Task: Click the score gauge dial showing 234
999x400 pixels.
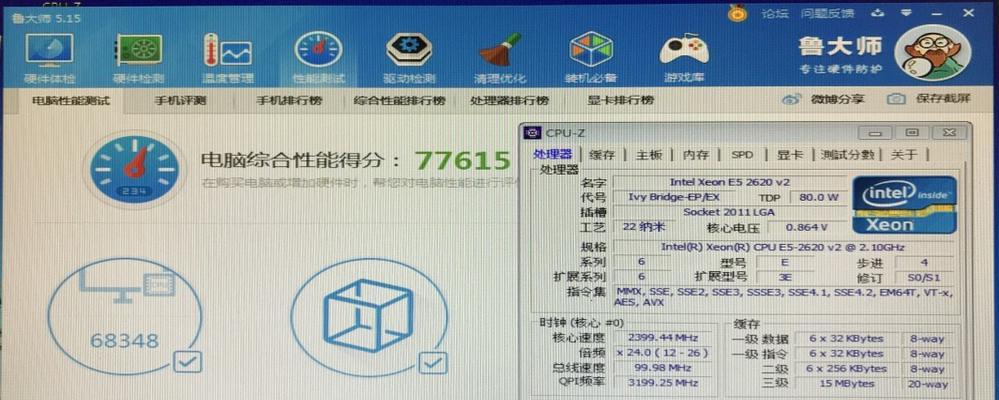Action: click(133, 169)
